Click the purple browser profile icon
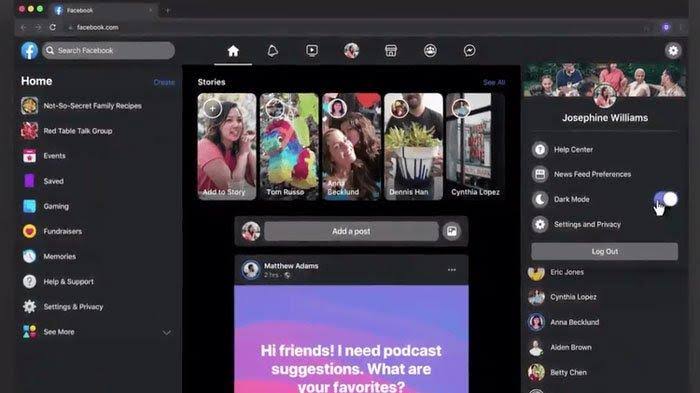The height and width of the screenshot is (393, 700). tap(666, 27)
